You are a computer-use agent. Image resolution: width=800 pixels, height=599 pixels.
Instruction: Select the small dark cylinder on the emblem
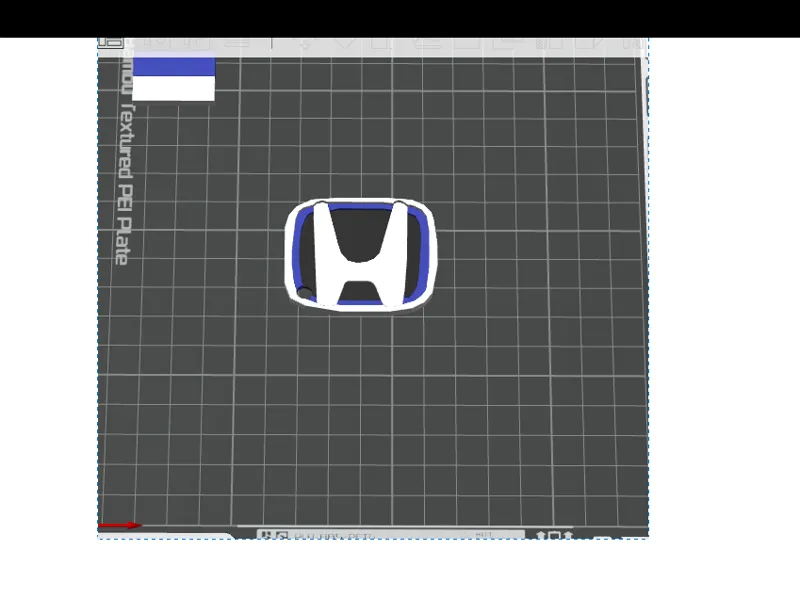pos(305,293)
